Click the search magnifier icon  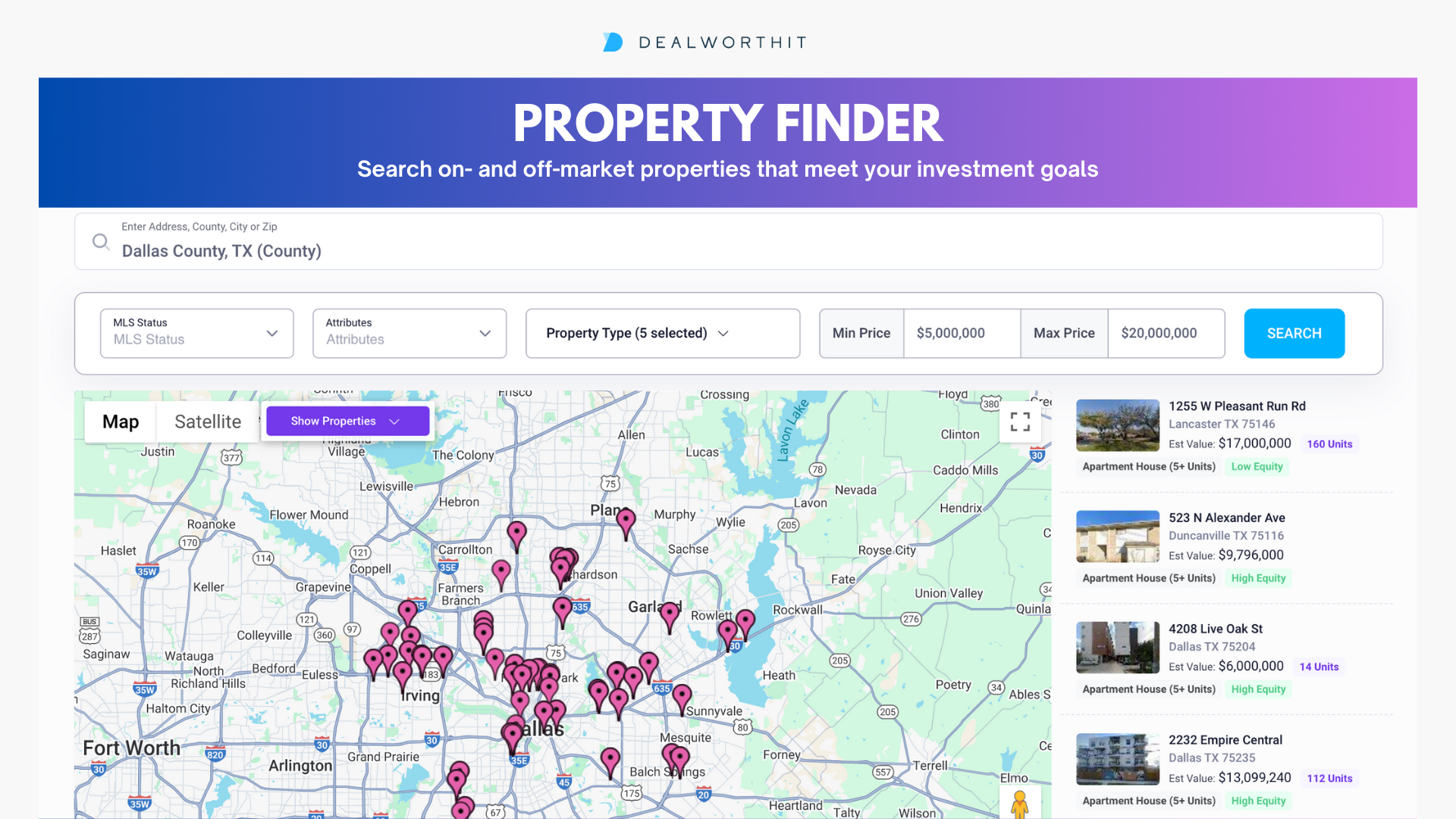pyautogui.click(x=101, y=242)
